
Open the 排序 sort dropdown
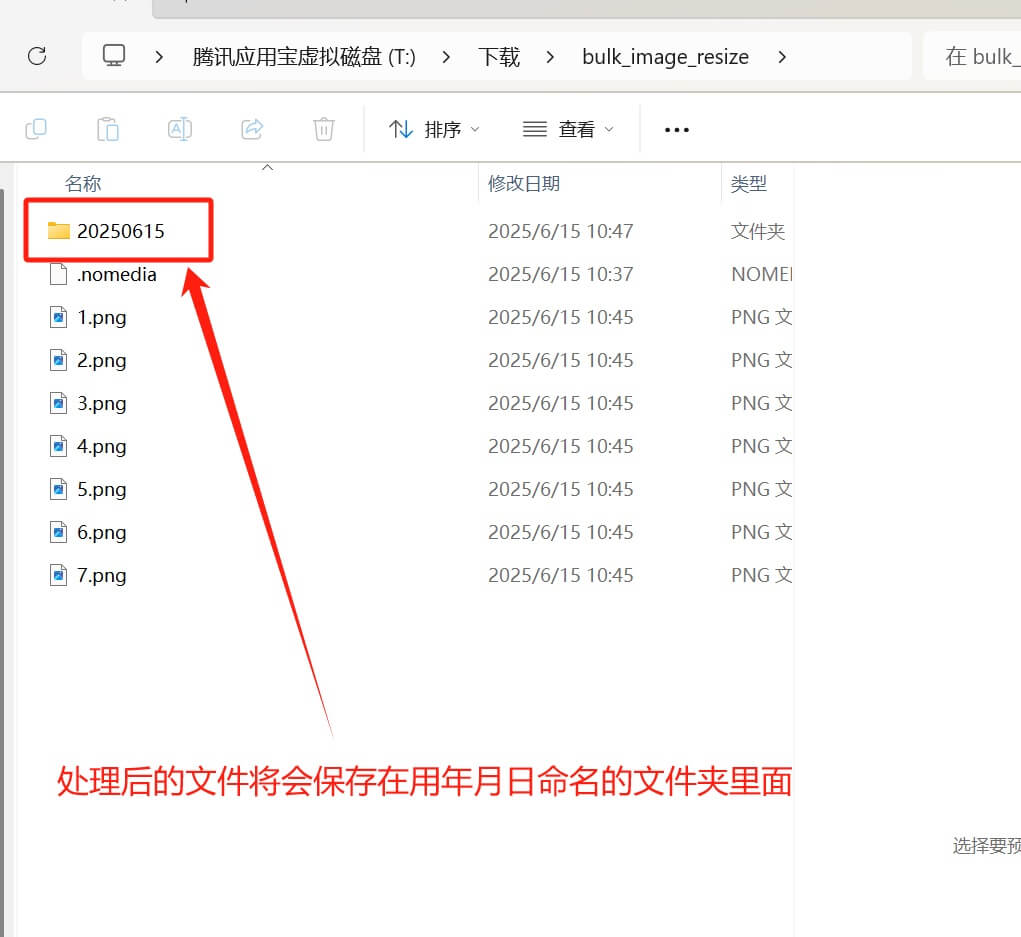[434, 129]
